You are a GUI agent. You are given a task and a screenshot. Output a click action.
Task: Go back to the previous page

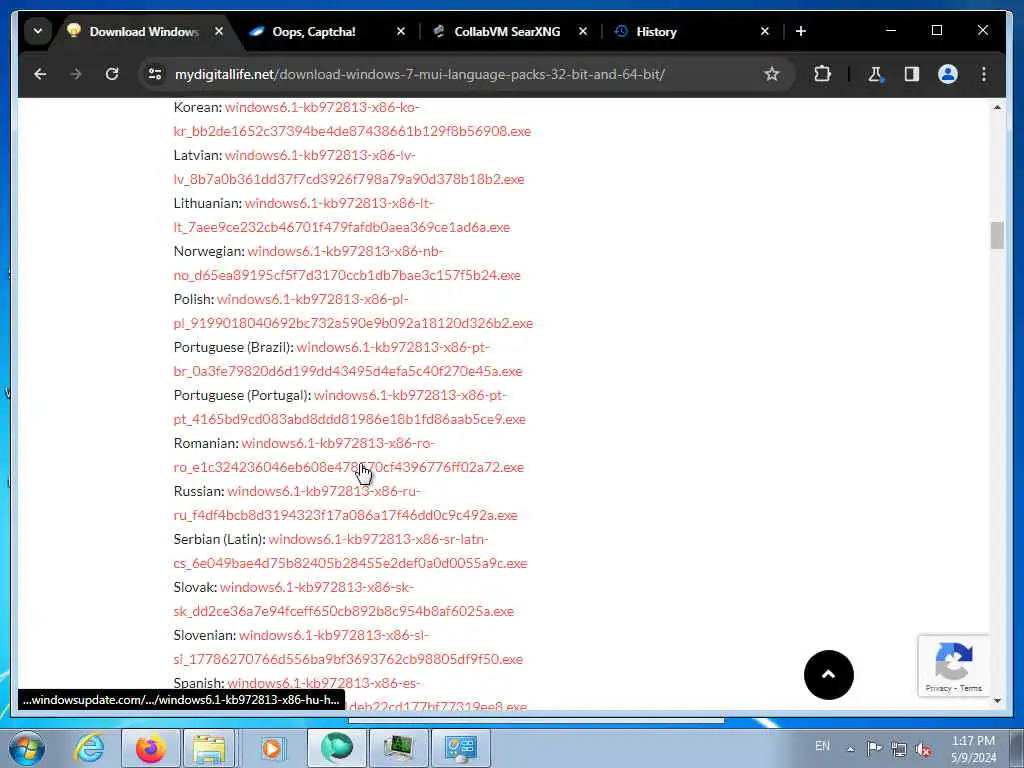point(40,74)
